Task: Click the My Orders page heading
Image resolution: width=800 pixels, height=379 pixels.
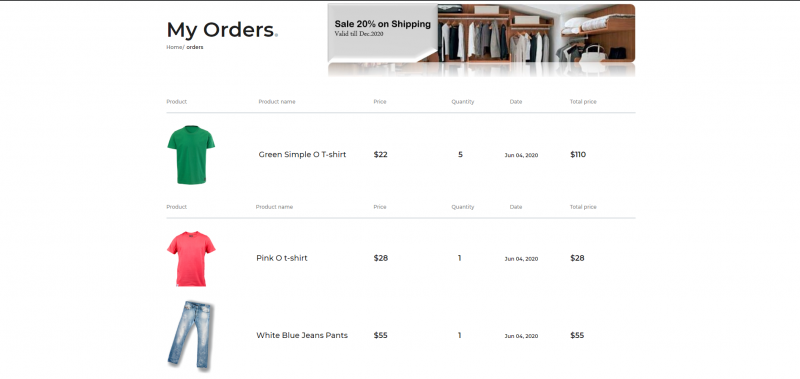Action: 222,30
